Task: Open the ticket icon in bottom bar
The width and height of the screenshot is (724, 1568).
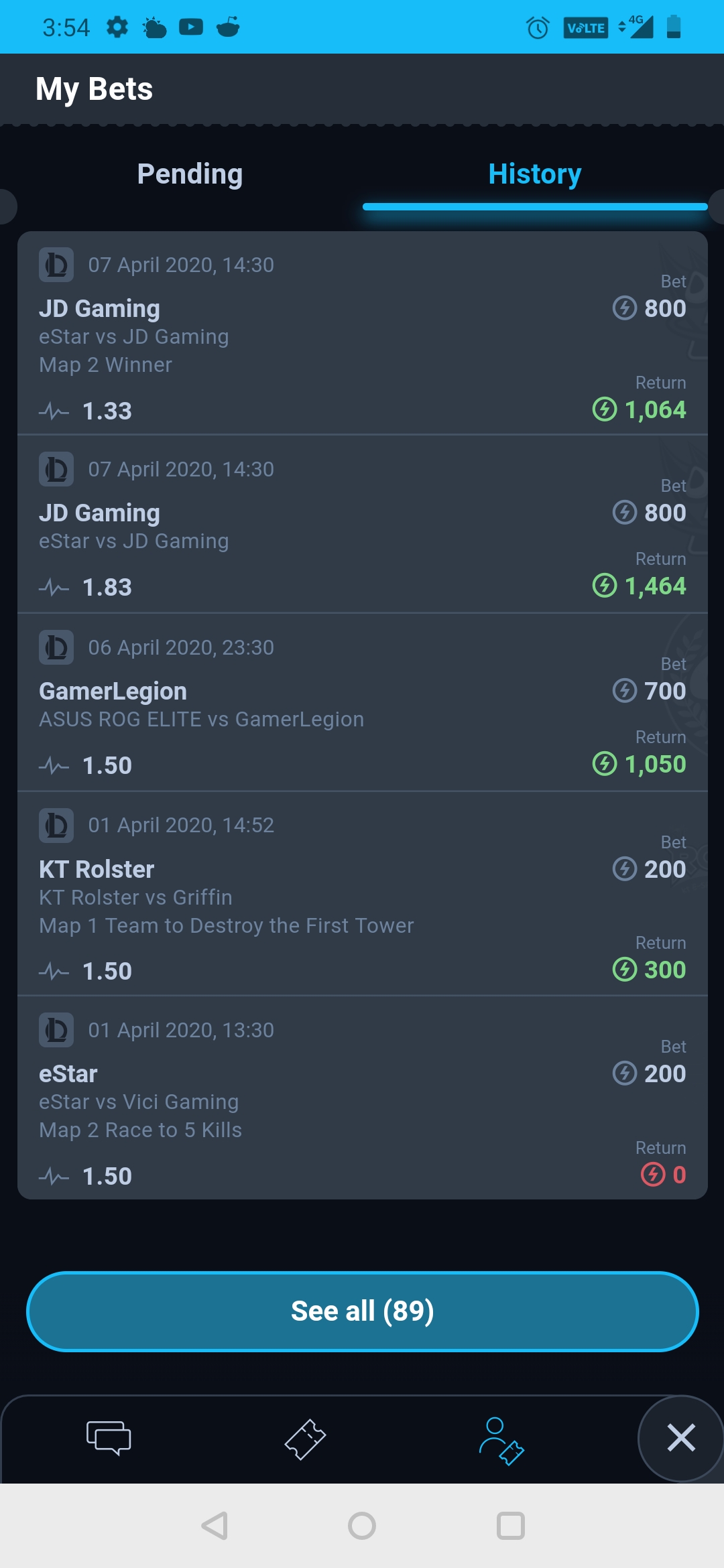Action: tap(305, 1439)
